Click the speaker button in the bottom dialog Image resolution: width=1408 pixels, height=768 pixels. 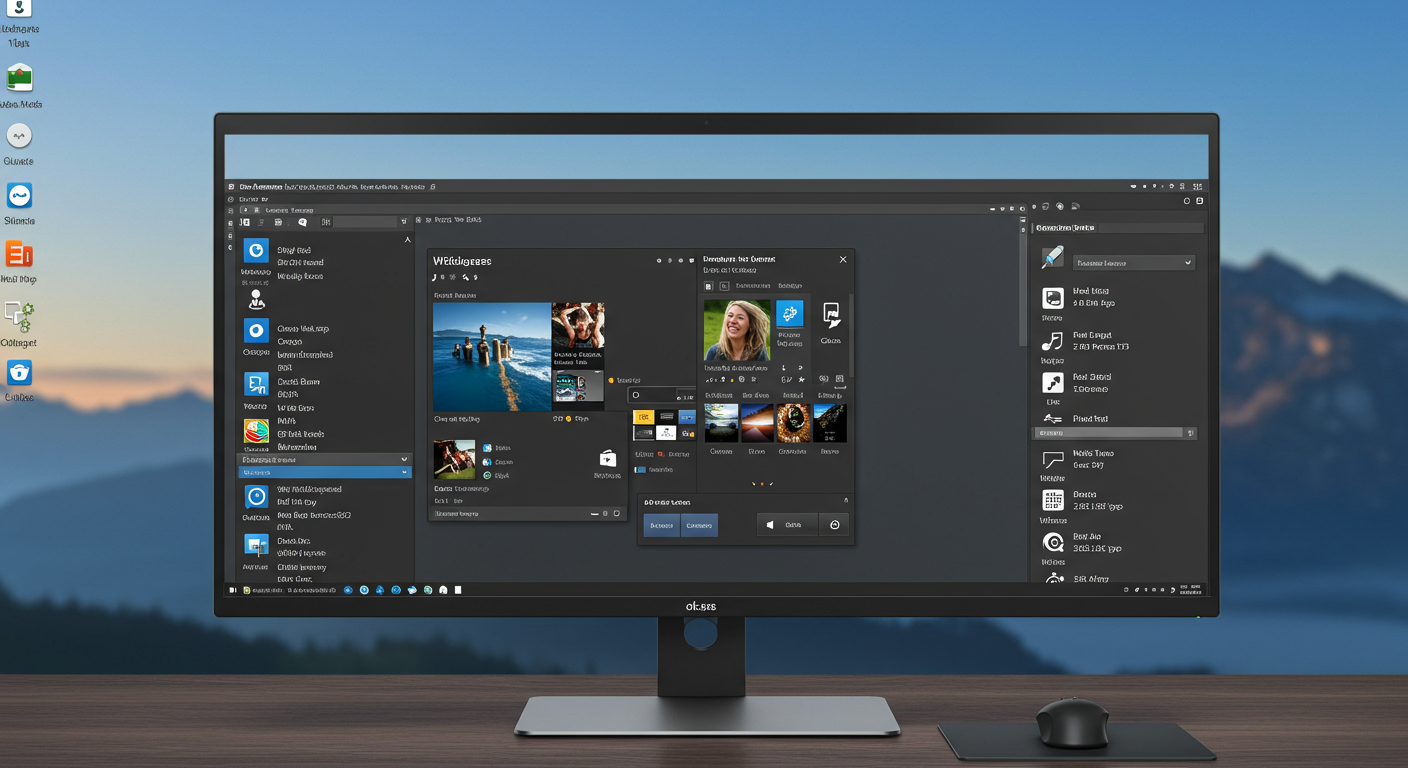pyautogui.click(x=787, y=525)
